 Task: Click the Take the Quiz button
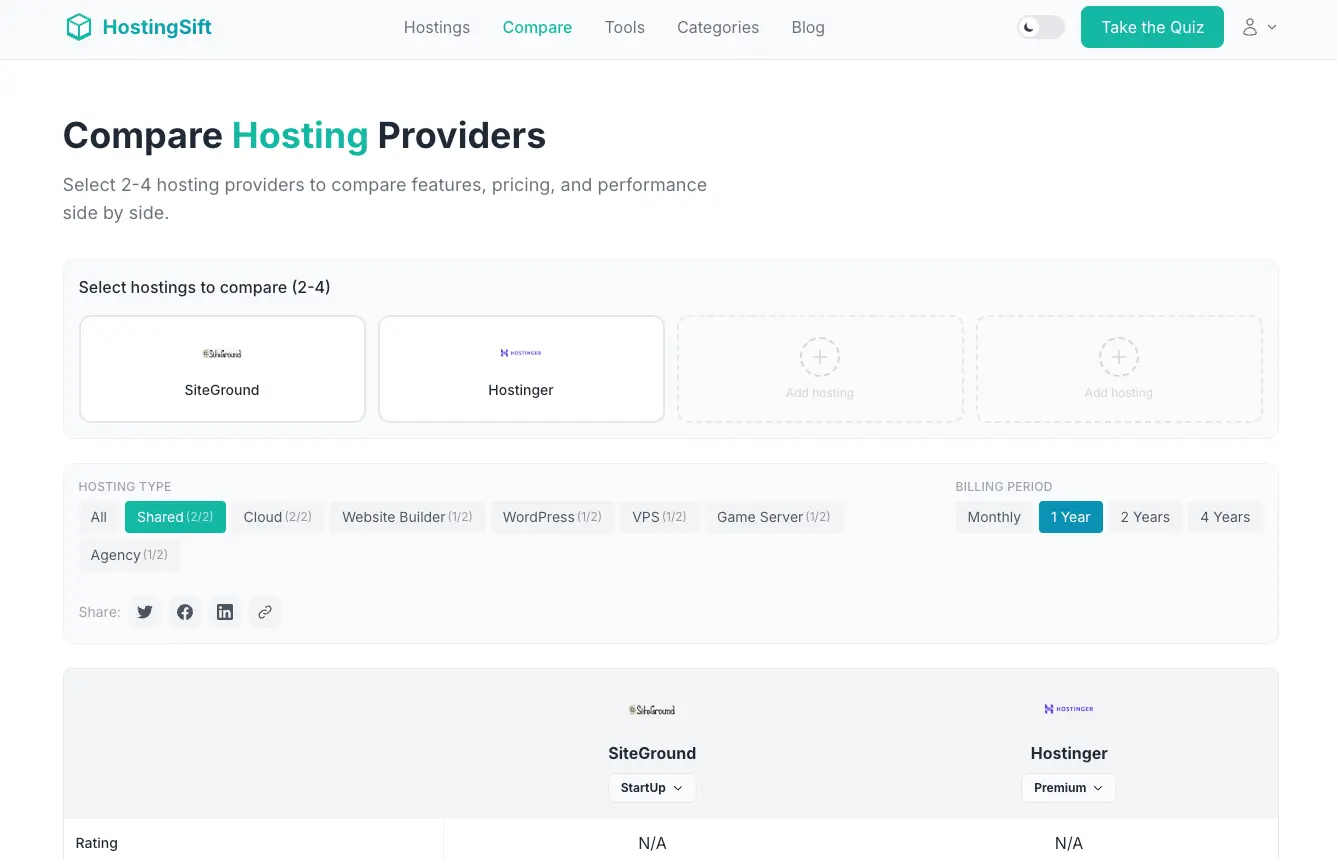(x=1152, y=27)
